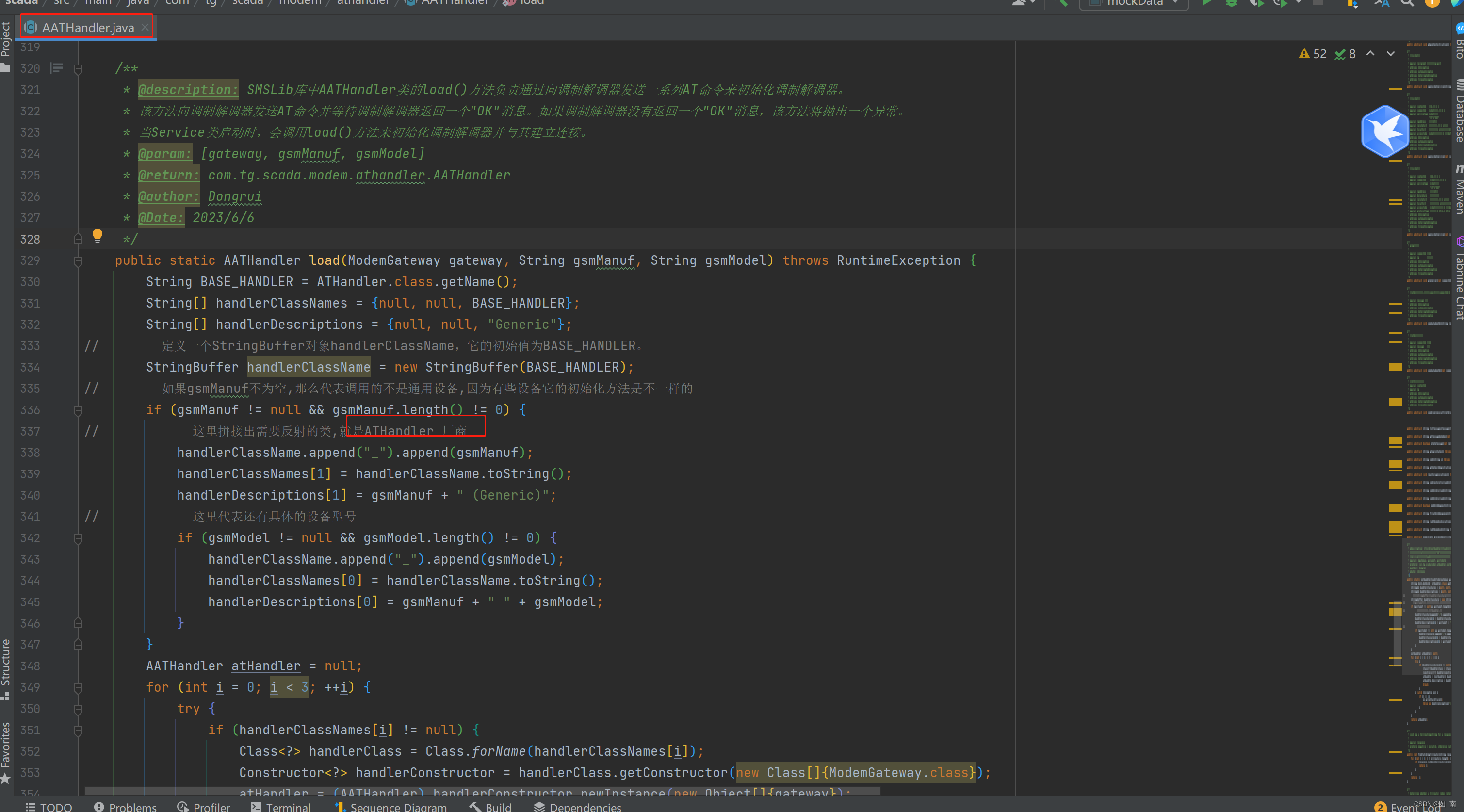Select the AATHandler.java editor tab
Image resolution: width=1464 pixels, height=812 pixels.
(x=87, y=27)
